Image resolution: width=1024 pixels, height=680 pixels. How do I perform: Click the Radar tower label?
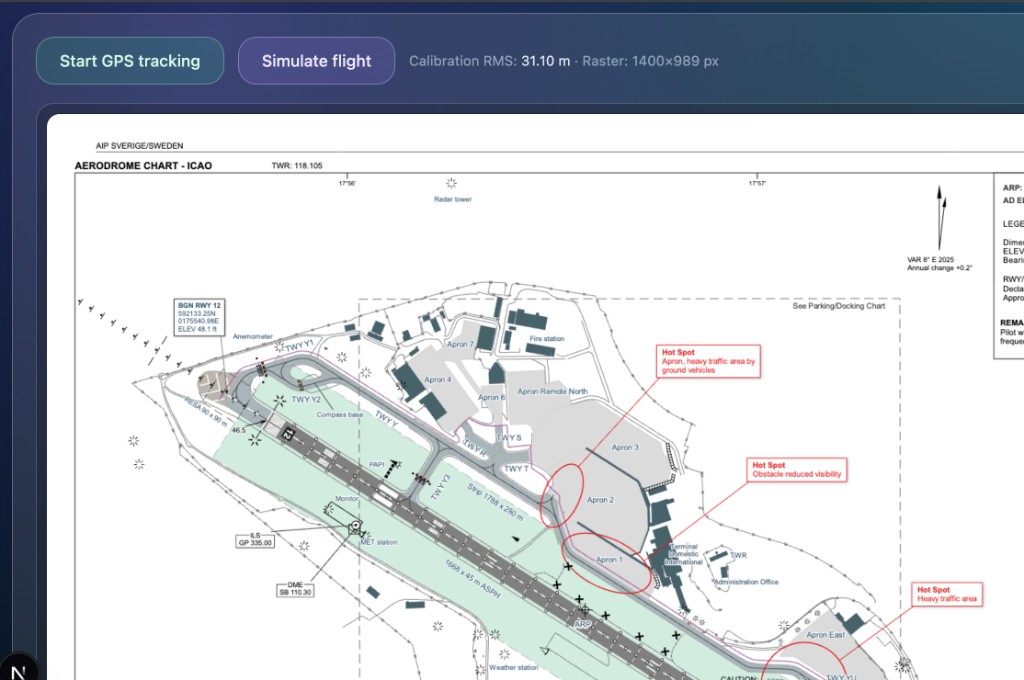click(453, 199)
